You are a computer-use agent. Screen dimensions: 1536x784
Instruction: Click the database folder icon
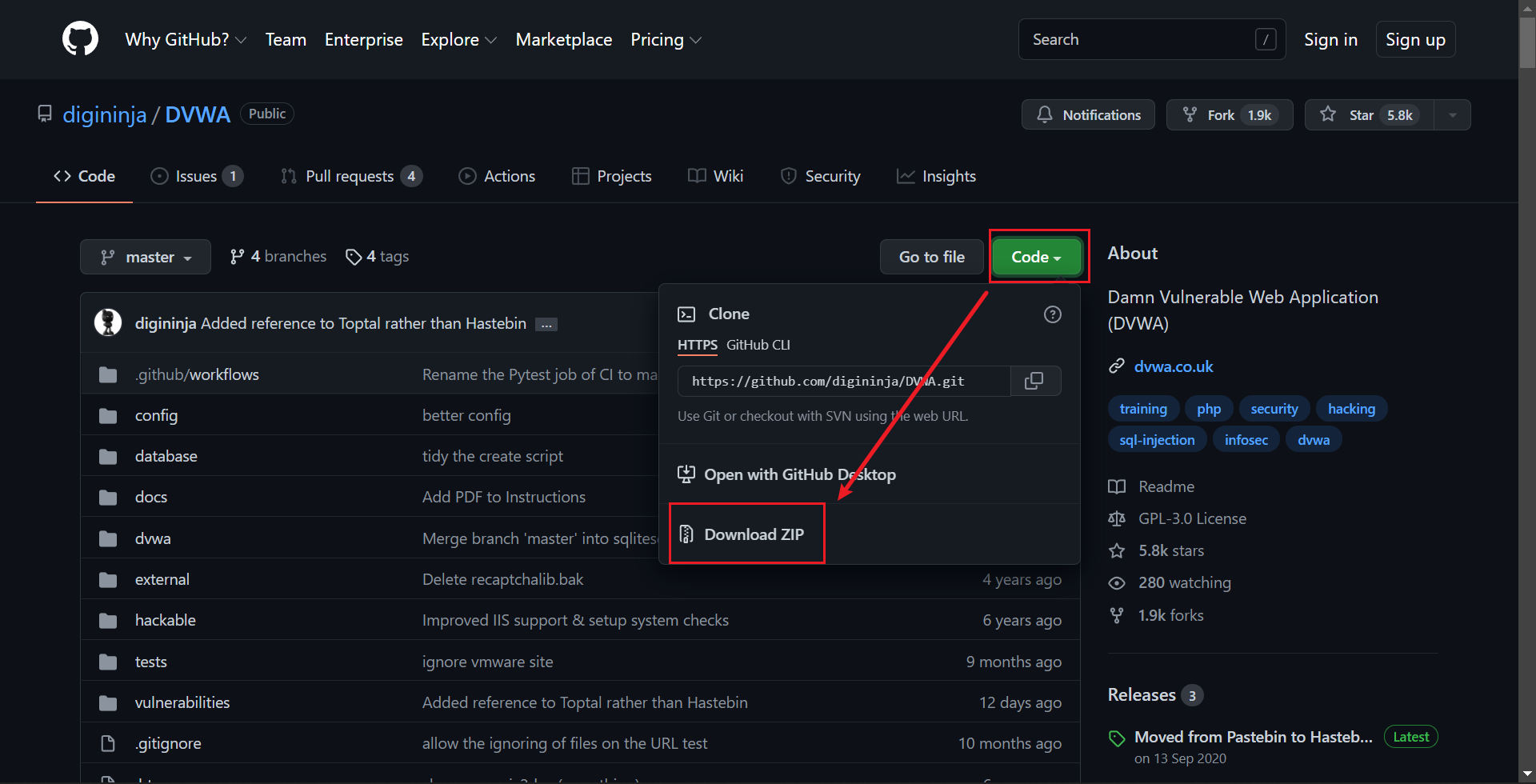108,456
